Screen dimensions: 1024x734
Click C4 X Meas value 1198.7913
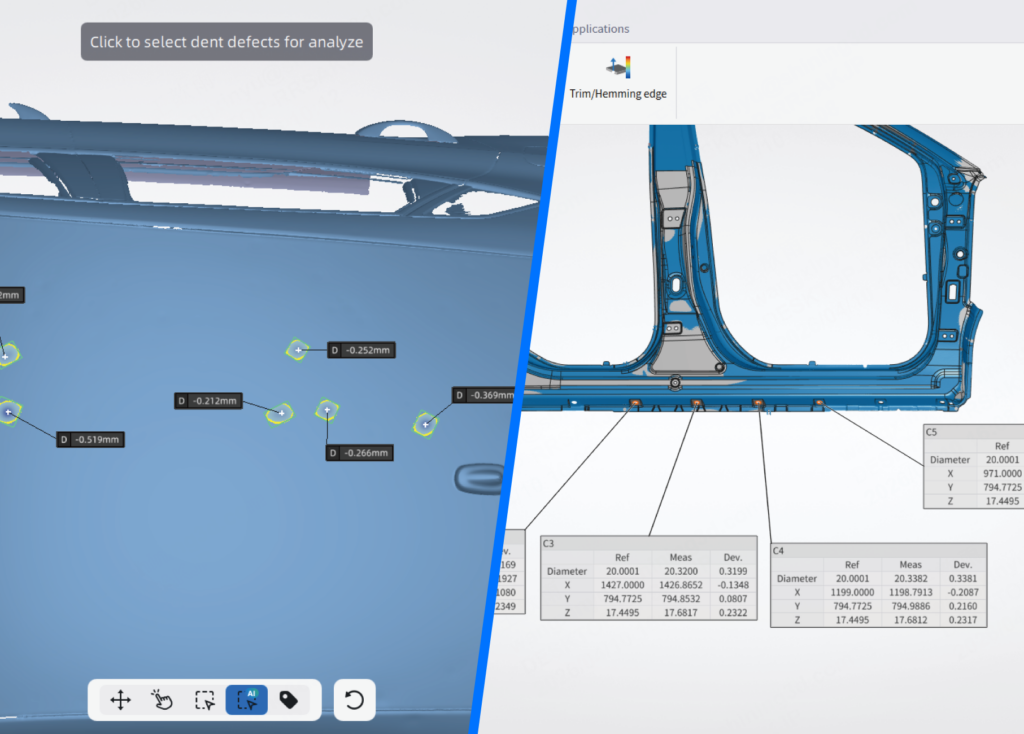tap(910, 592)
